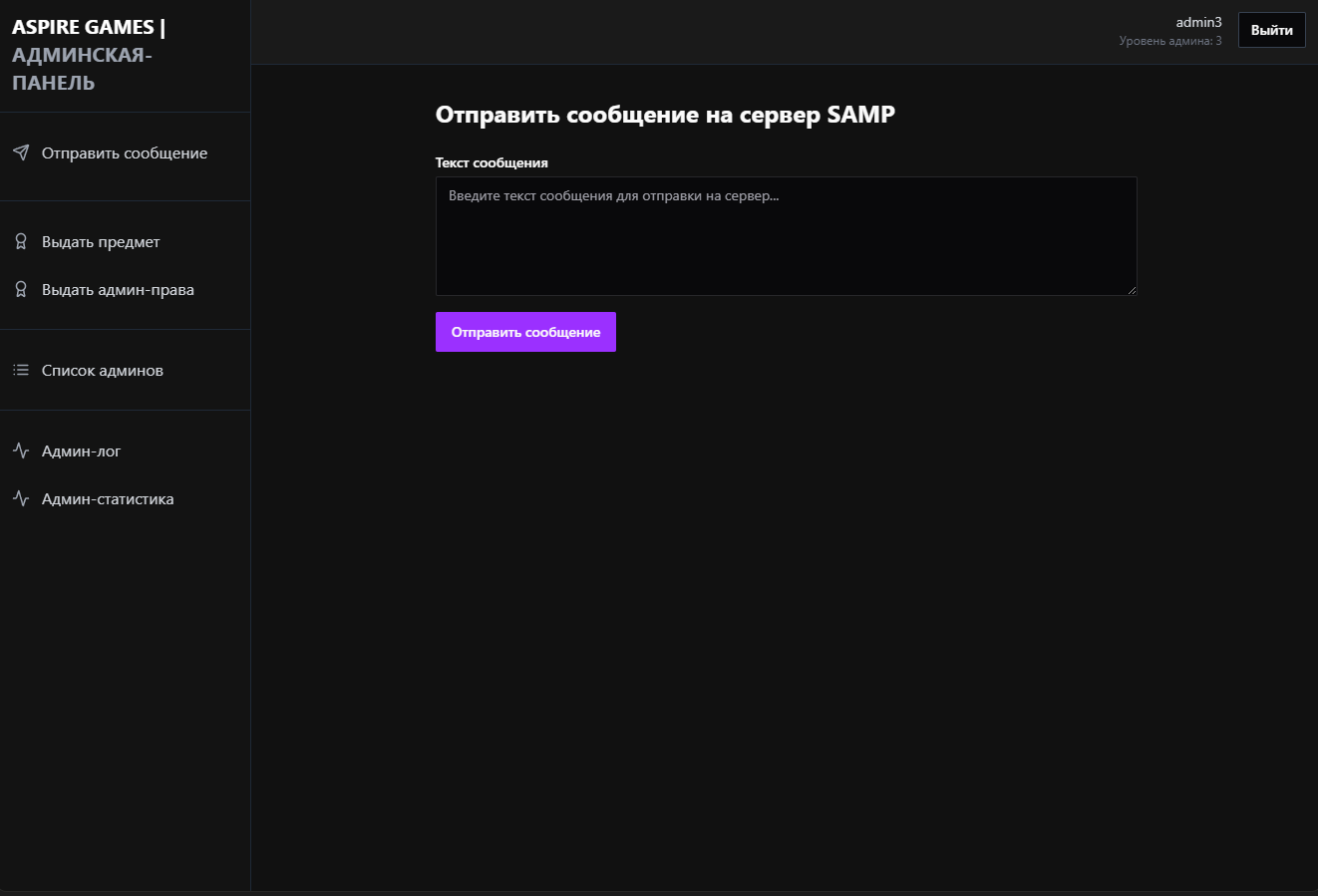Image resolution: width=1318 pixels, height=896 pixels.
Task: Click the purple Отправить сообщение button
Action: click(x=525, y=332)
